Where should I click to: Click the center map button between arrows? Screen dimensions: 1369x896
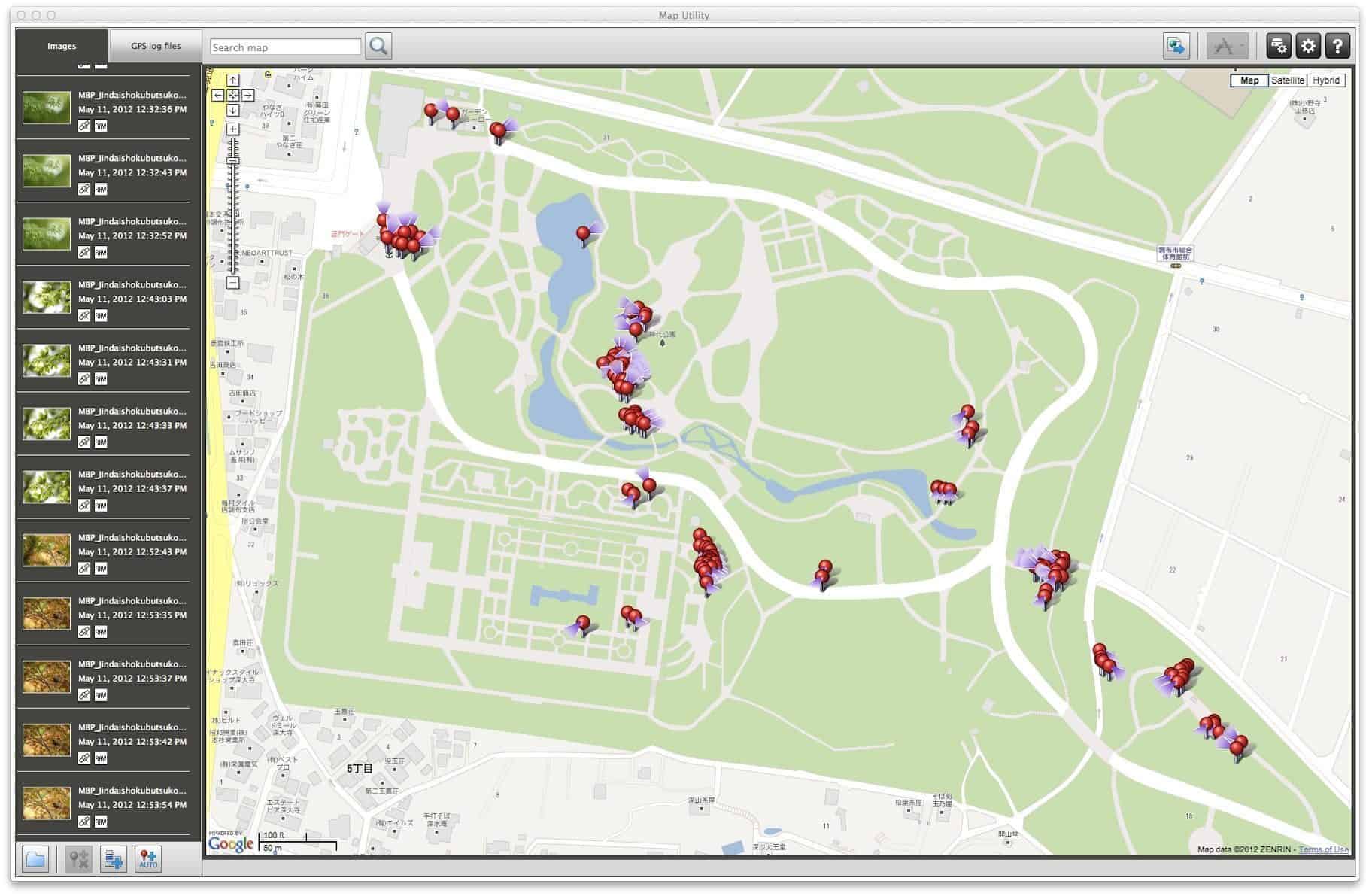point(233,96)
